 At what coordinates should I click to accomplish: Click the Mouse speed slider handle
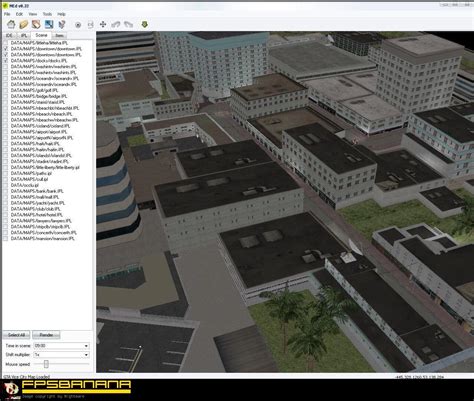[x=46, y=364]
